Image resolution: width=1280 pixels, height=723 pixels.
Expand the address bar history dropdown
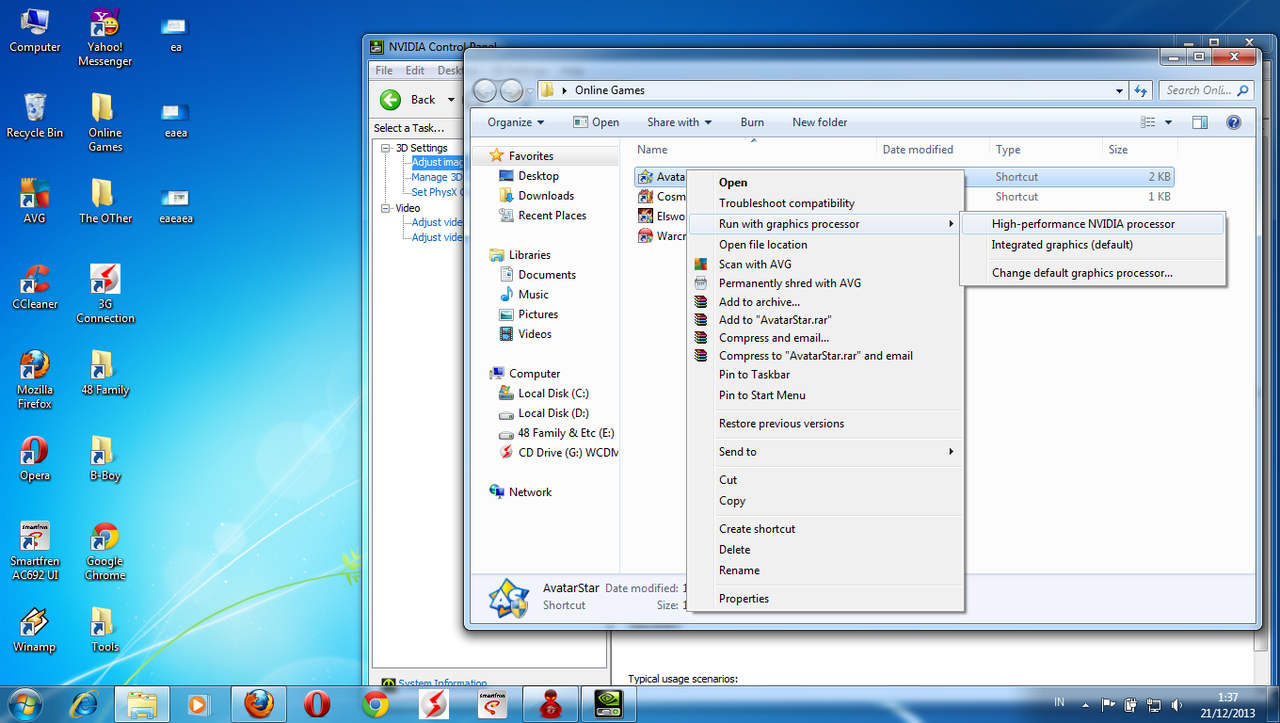coord(1119,90)
